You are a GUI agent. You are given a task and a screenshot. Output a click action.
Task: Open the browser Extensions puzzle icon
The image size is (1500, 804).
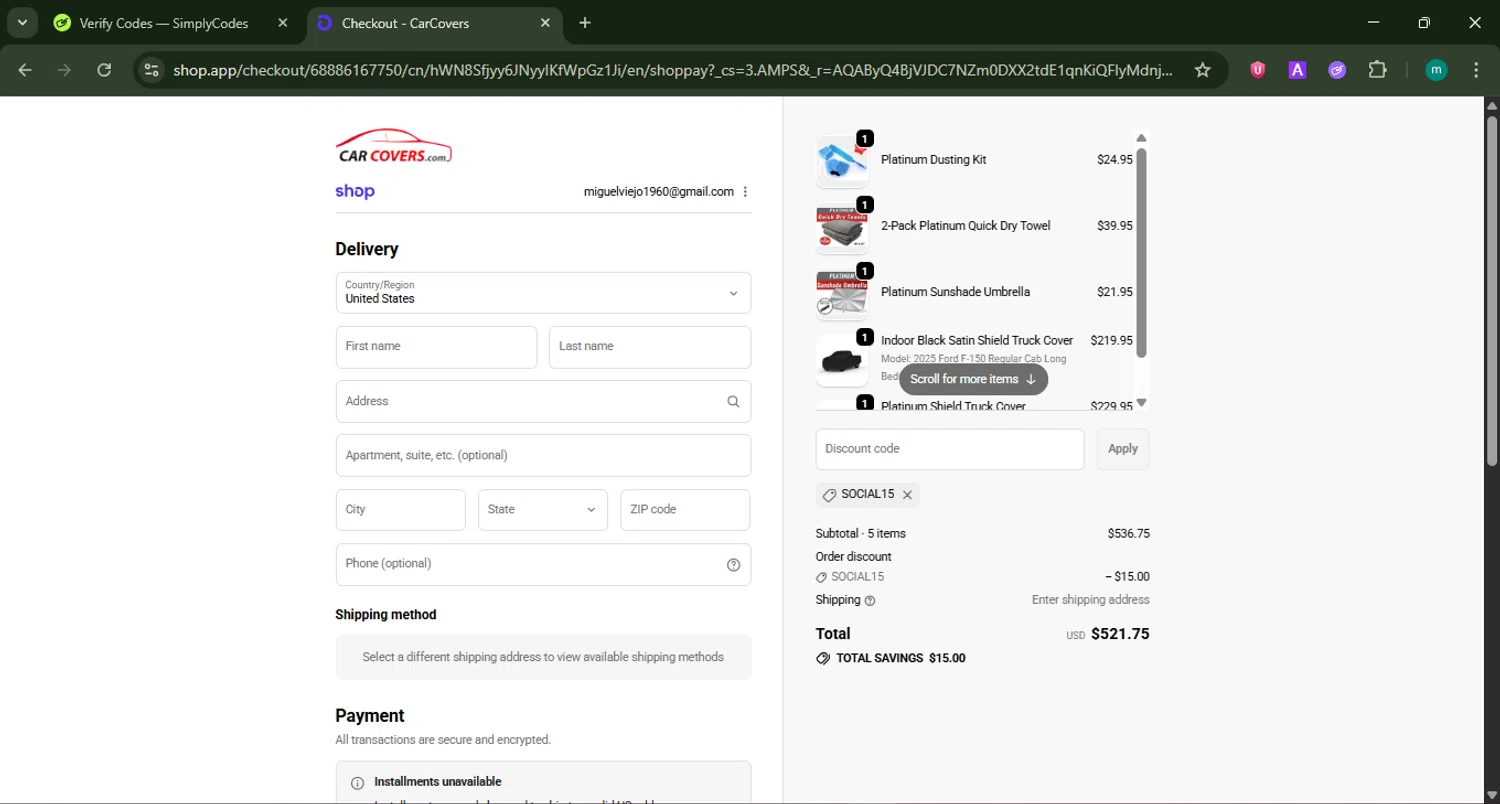(1377, 70)
